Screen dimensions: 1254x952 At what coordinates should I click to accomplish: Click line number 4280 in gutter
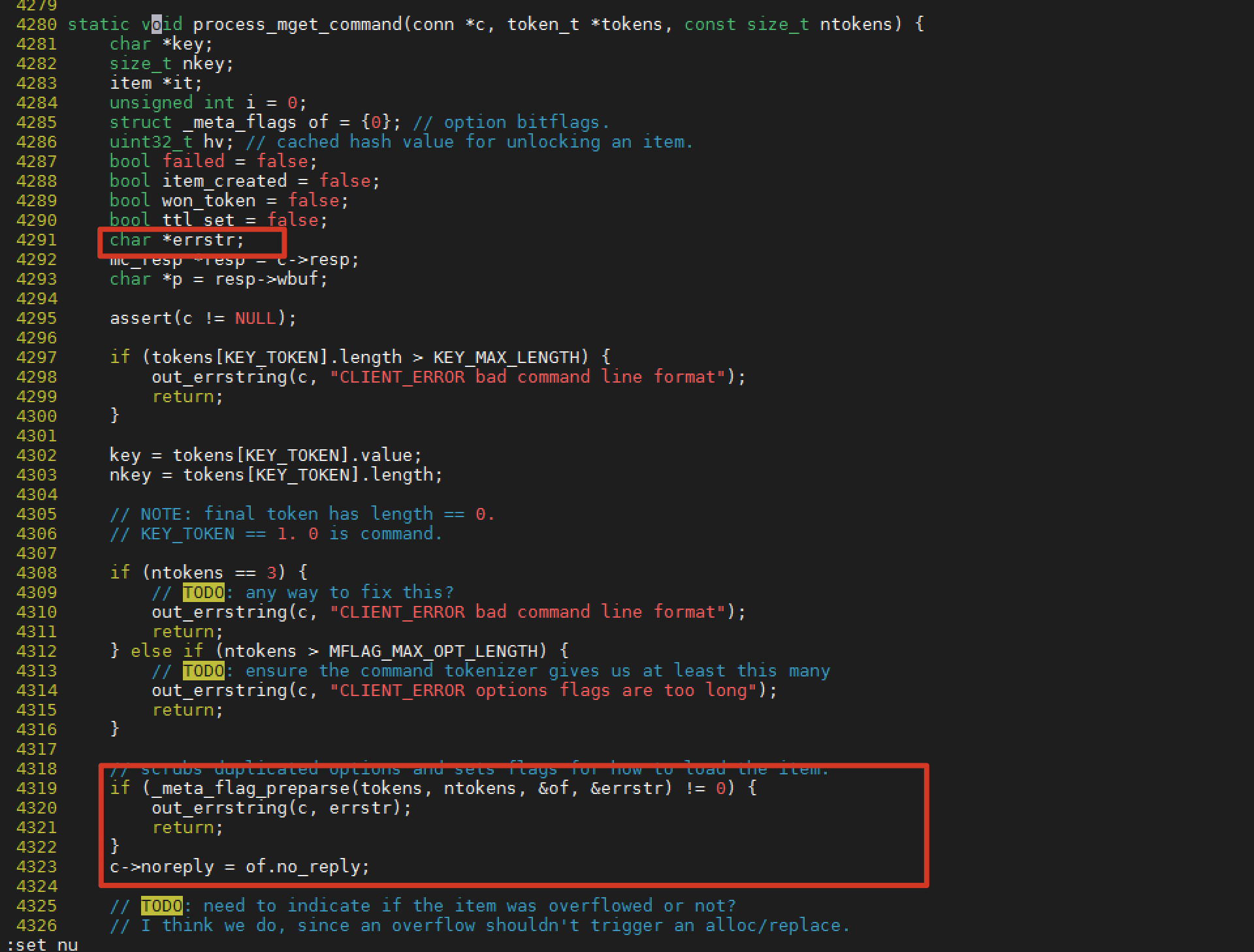37,25
